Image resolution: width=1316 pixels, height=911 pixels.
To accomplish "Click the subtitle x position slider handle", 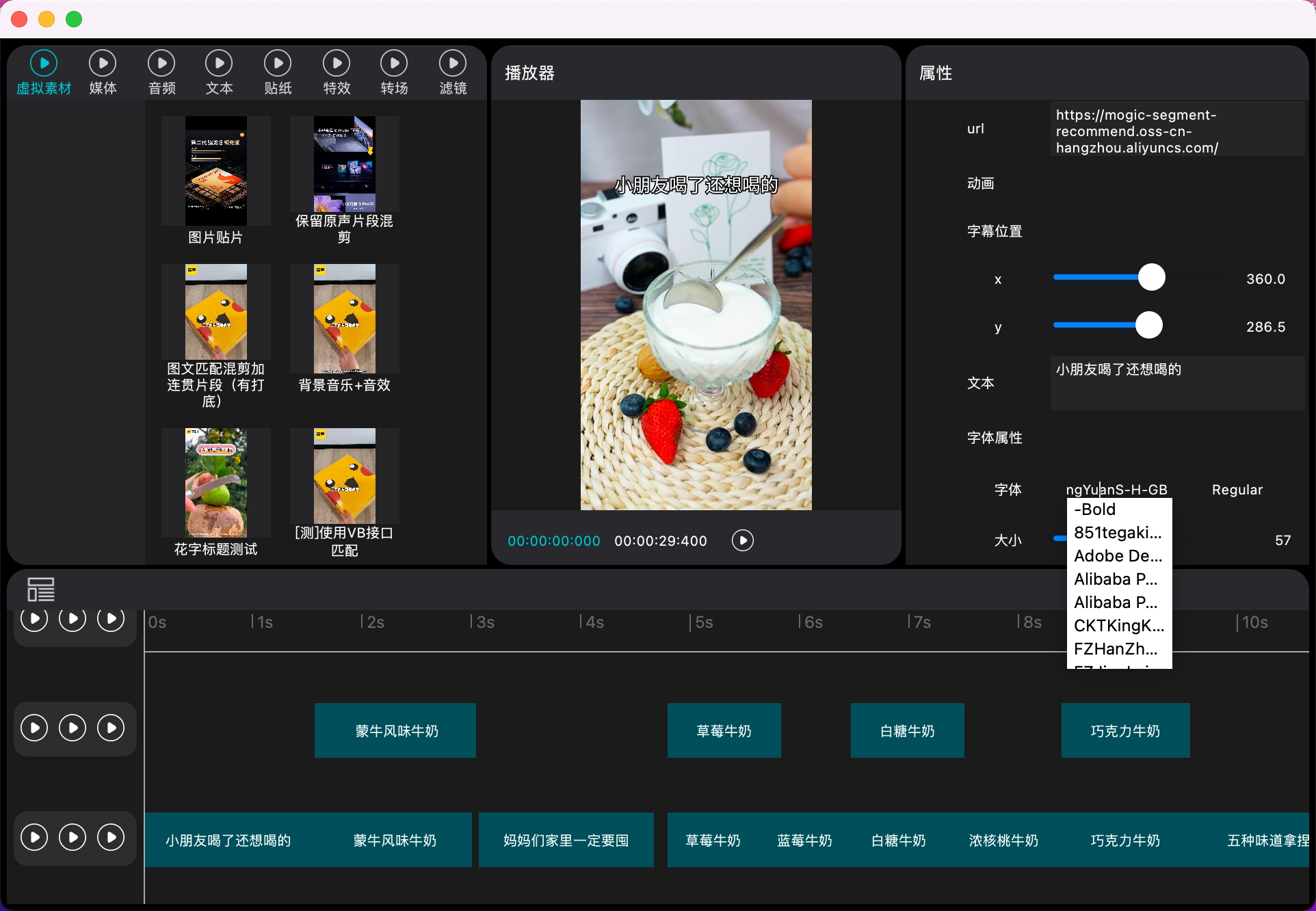I will click(x=1152, y=278).
